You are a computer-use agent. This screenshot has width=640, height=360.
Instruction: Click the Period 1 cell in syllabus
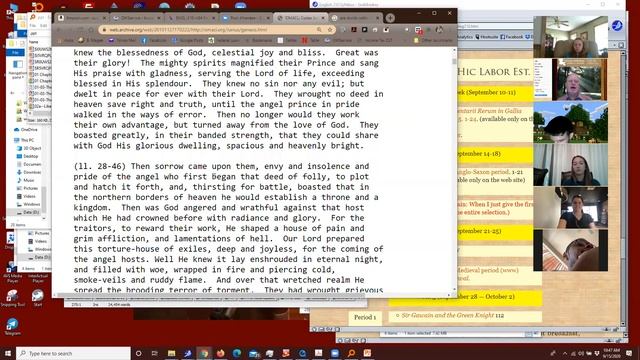365,317
